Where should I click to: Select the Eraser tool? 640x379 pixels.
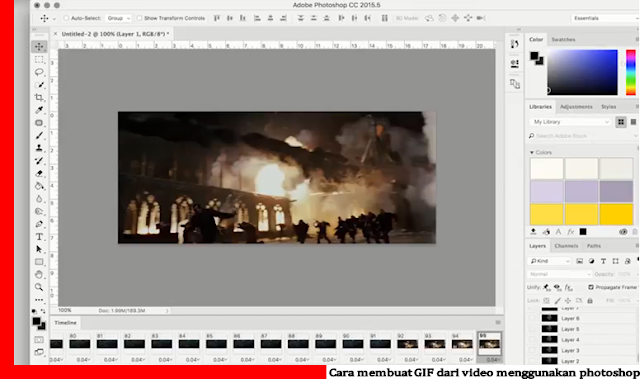[x=39, y=173]
